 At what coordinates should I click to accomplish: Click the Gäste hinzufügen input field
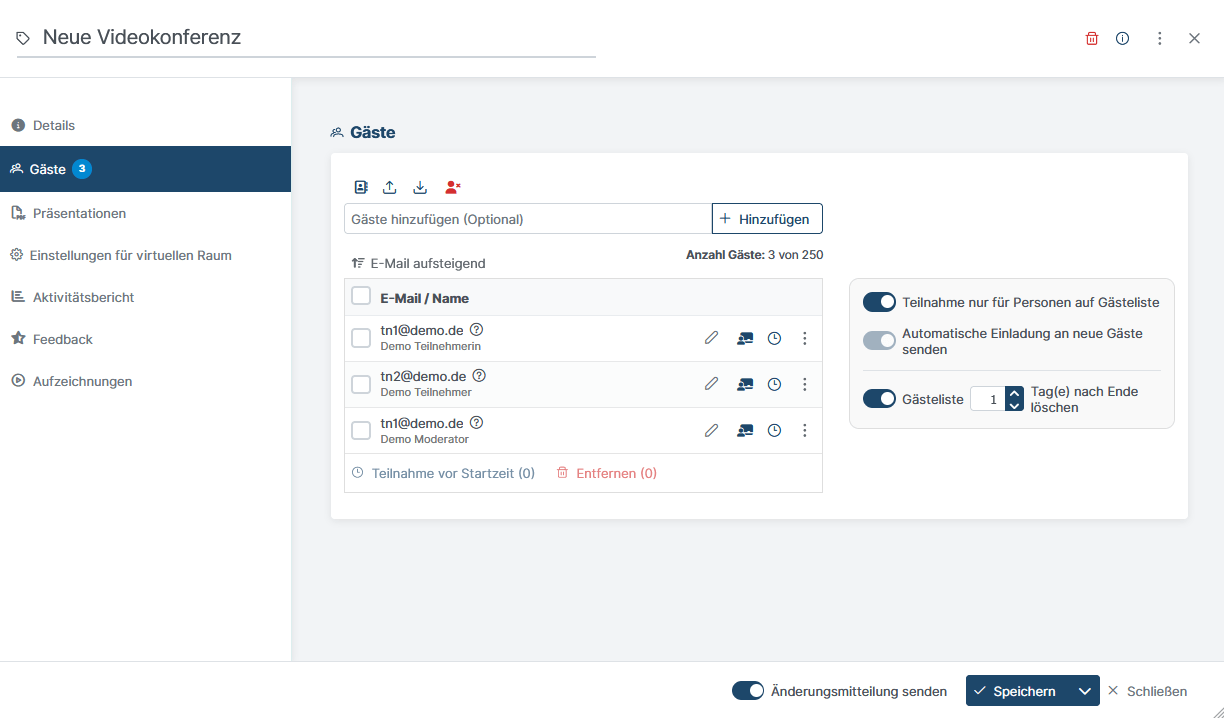point(527,219)
